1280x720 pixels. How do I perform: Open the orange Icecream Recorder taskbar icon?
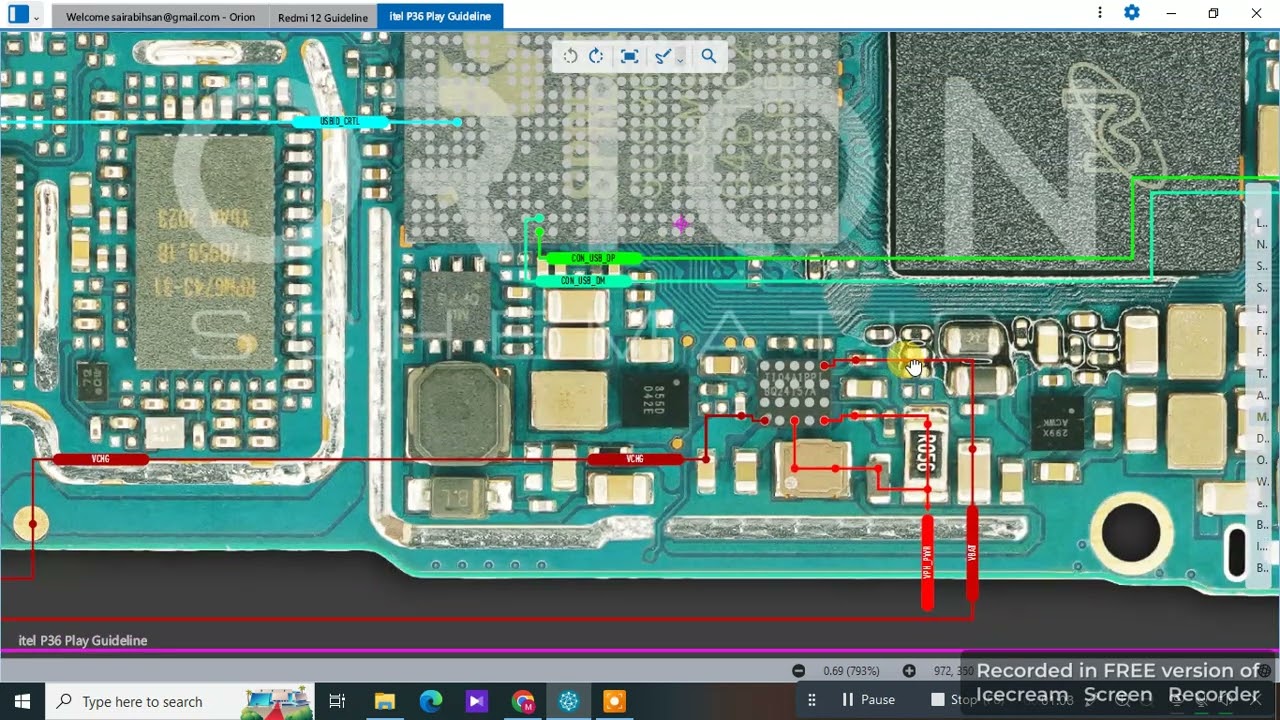click(614, 701)
